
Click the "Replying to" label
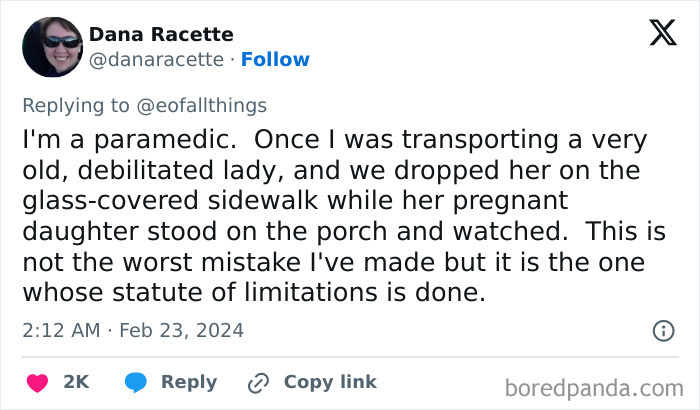tap(78, 105)
